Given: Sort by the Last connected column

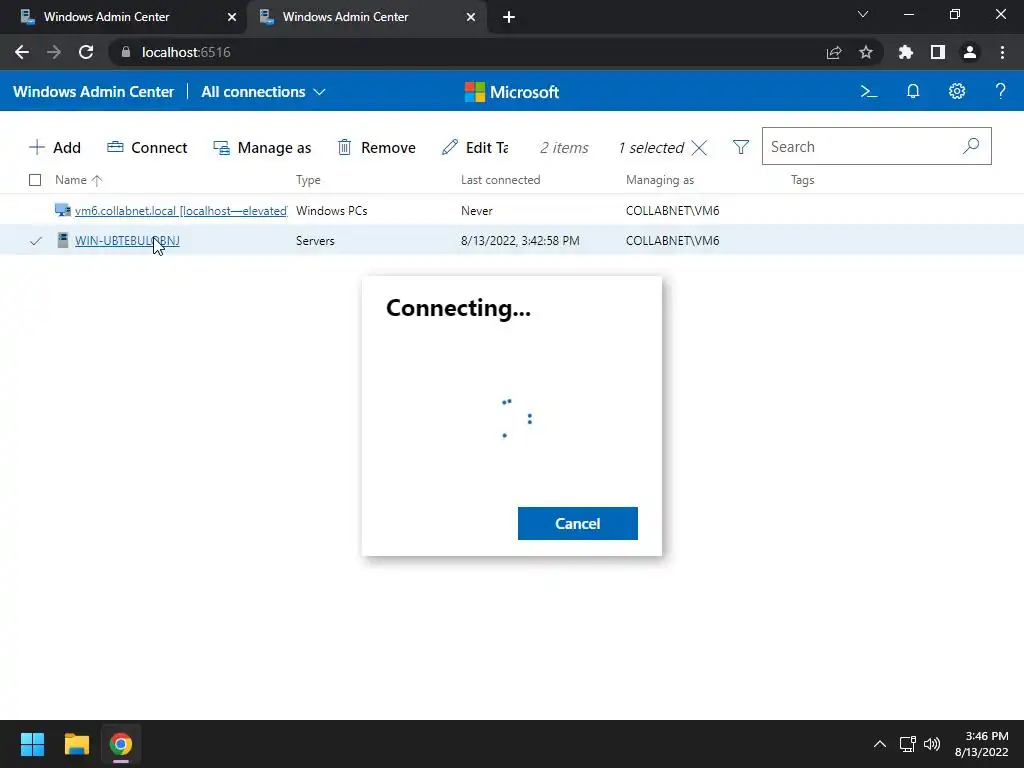Looking at the screenshot, I should [500, 180].
